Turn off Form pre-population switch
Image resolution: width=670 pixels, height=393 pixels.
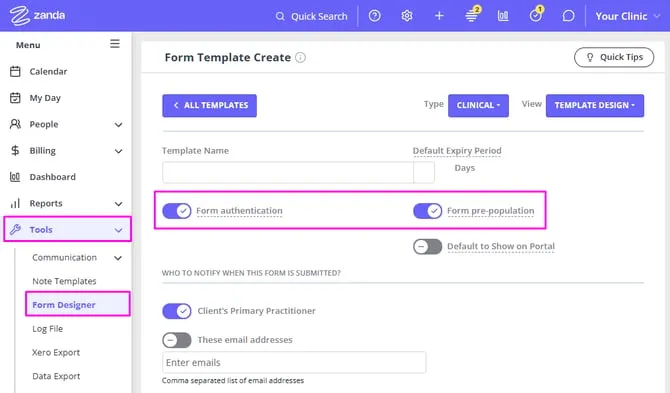427,211
